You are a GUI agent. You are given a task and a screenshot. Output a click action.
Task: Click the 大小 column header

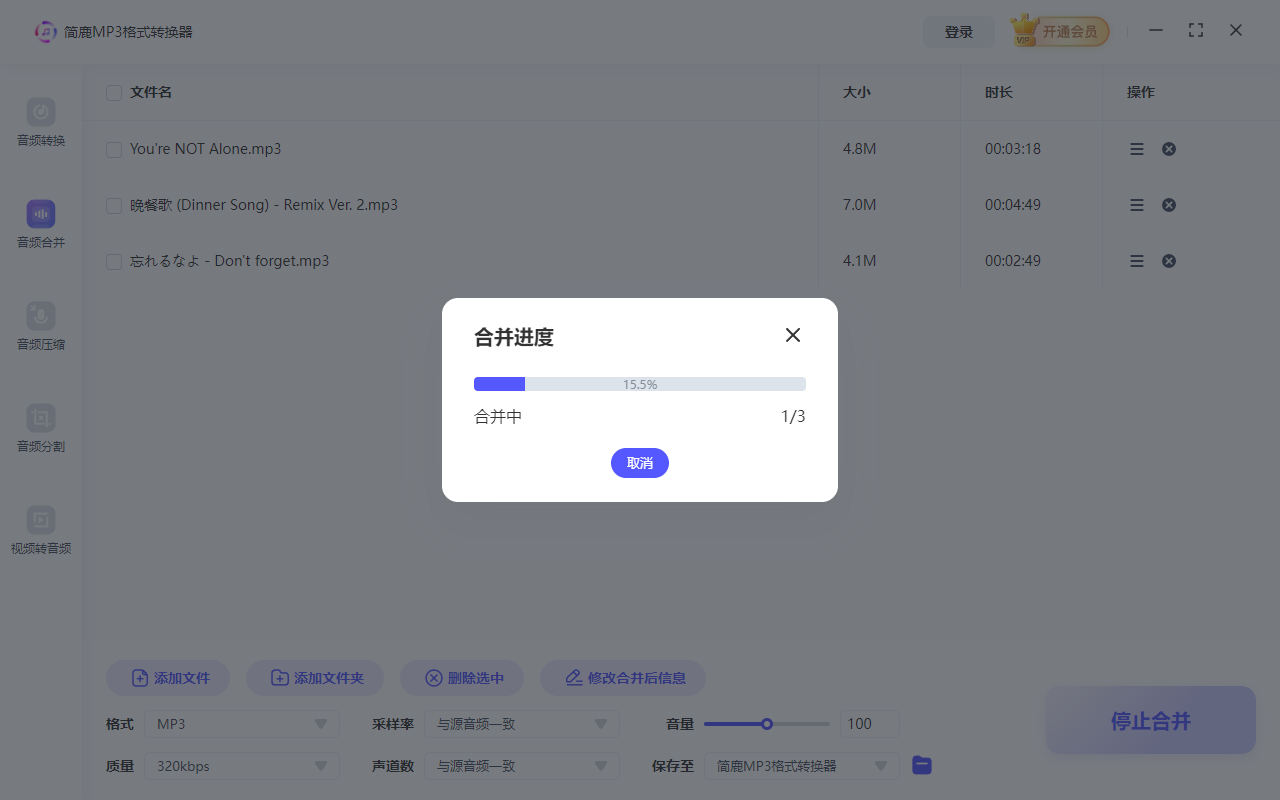(857, 93)
